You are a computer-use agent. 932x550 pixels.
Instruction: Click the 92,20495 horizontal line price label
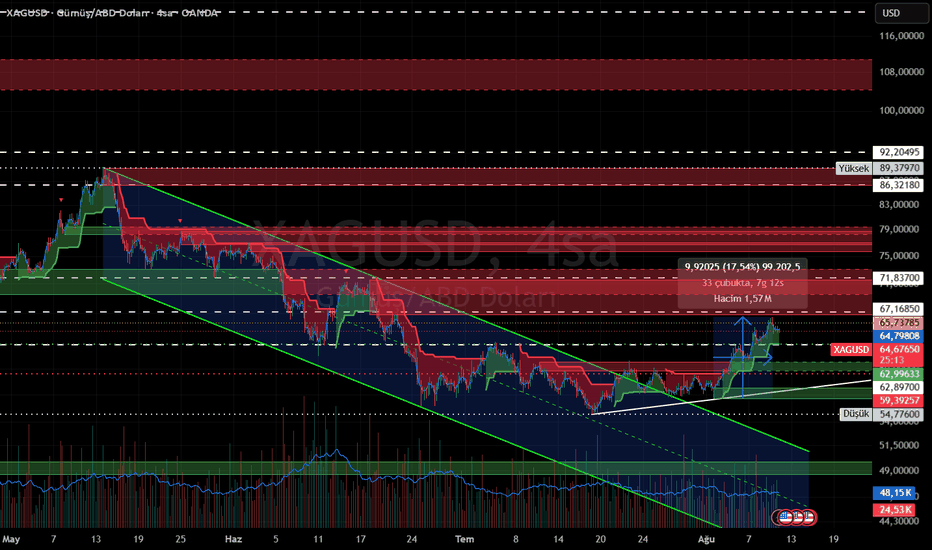900,152
